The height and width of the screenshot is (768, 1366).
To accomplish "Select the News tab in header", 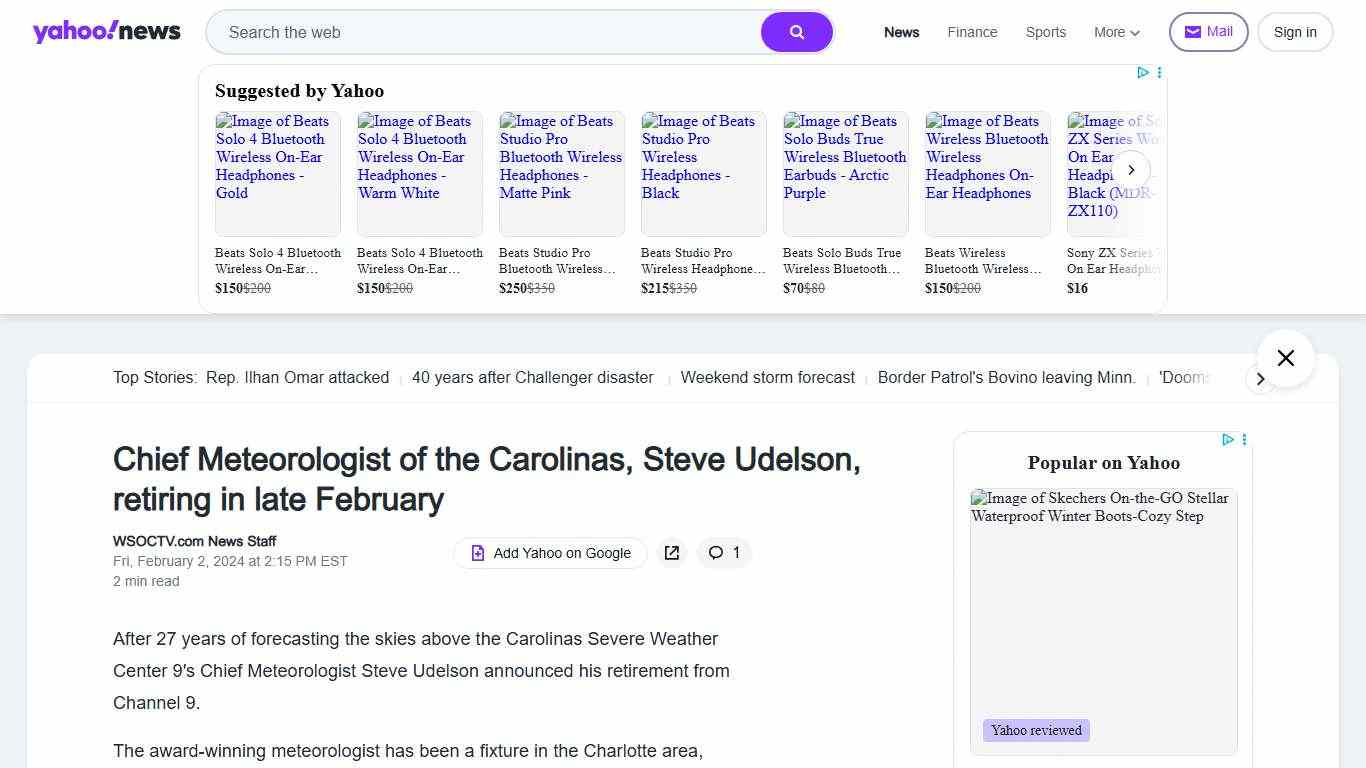I will (901, 32).
